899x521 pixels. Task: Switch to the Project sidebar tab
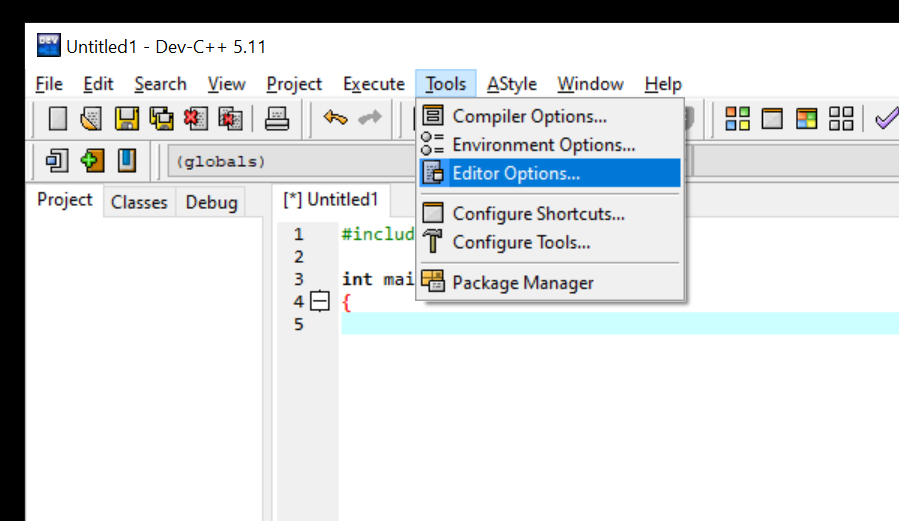(64, 200)
